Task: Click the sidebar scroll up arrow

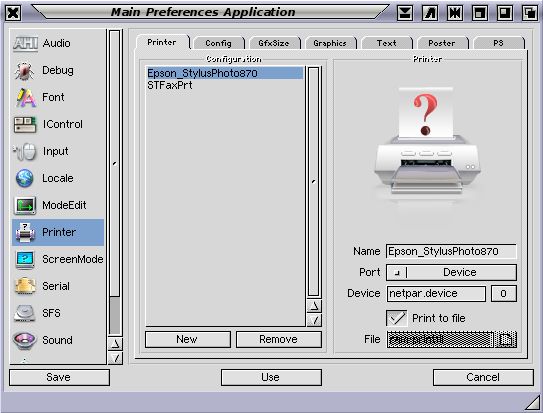Action: point(115,343)
